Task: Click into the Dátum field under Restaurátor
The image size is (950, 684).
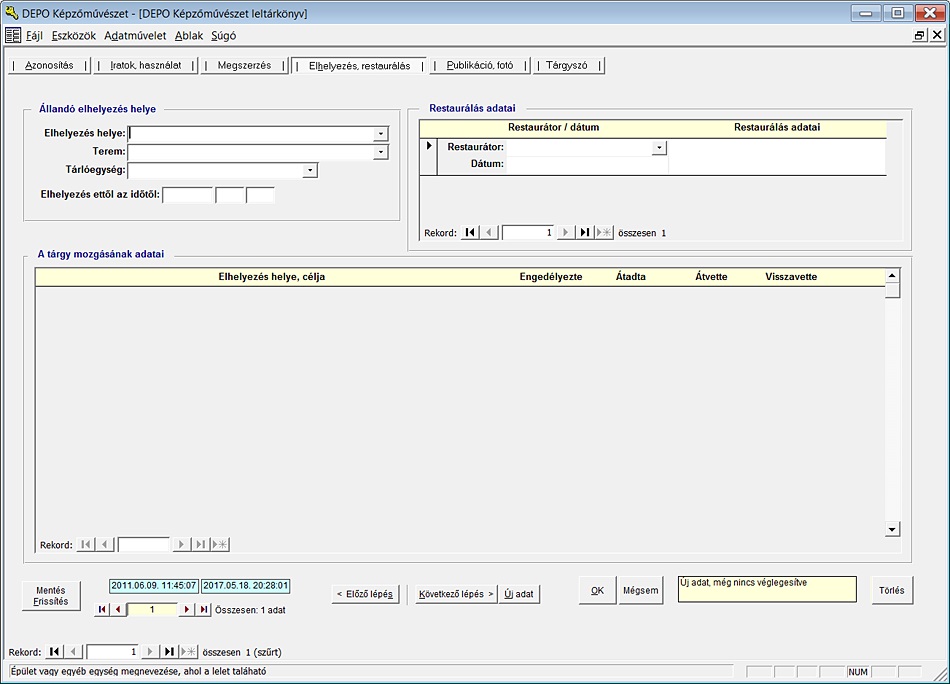Action: click(x=586, y=165)
